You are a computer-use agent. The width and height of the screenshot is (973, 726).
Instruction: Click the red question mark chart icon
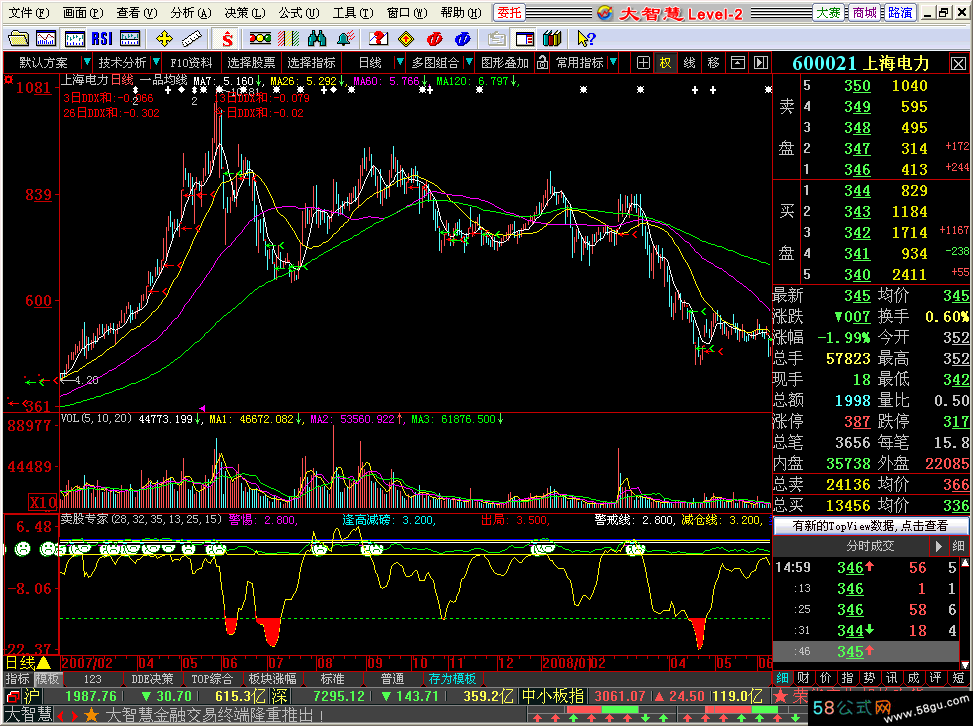point(378,39)
